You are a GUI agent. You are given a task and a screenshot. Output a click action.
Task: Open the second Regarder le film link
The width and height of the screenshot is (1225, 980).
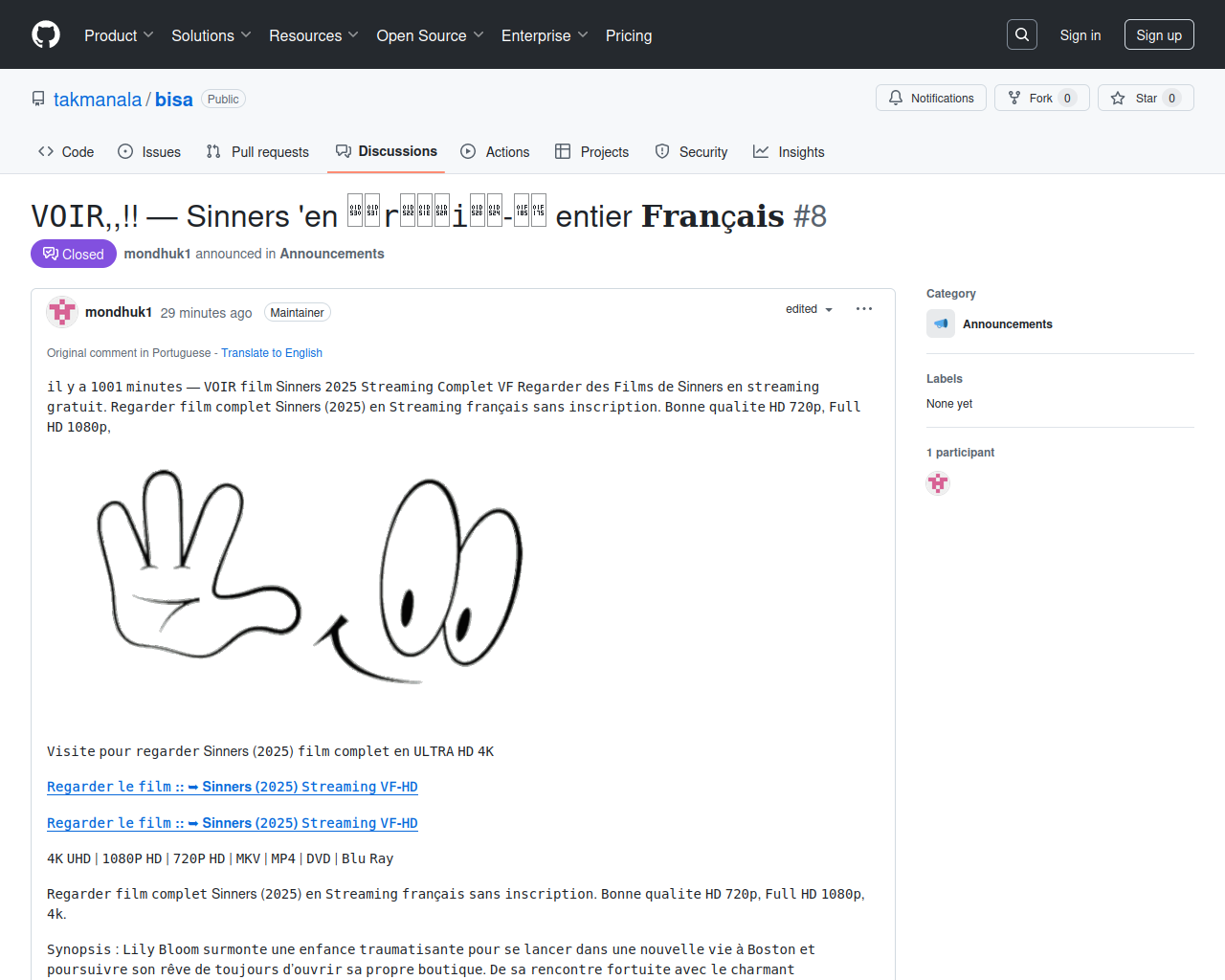coord(233,823)
